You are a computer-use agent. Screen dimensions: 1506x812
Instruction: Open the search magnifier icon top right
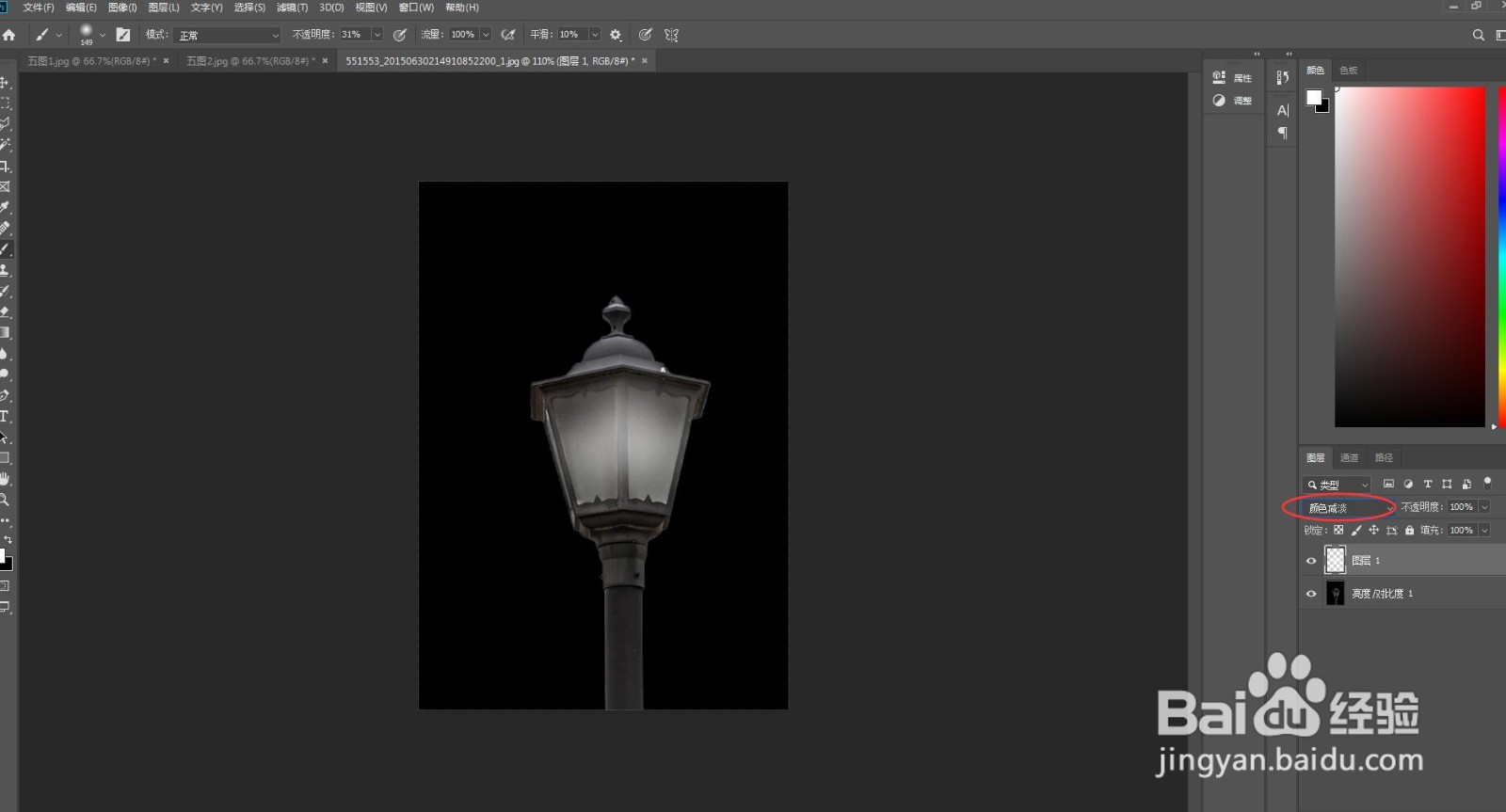(1478, 35)
